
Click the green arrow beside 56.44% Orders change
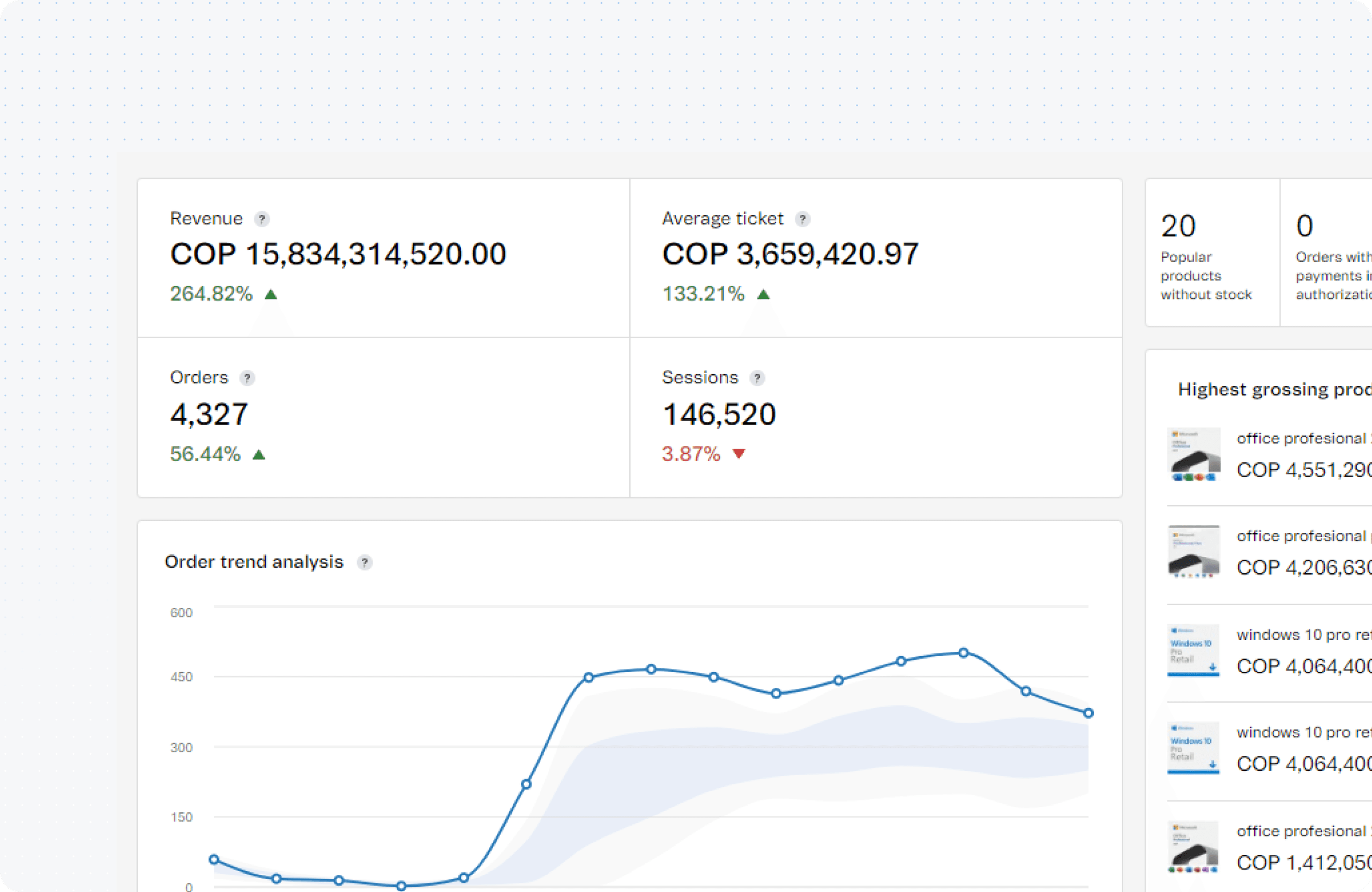(x=259, y=454)
